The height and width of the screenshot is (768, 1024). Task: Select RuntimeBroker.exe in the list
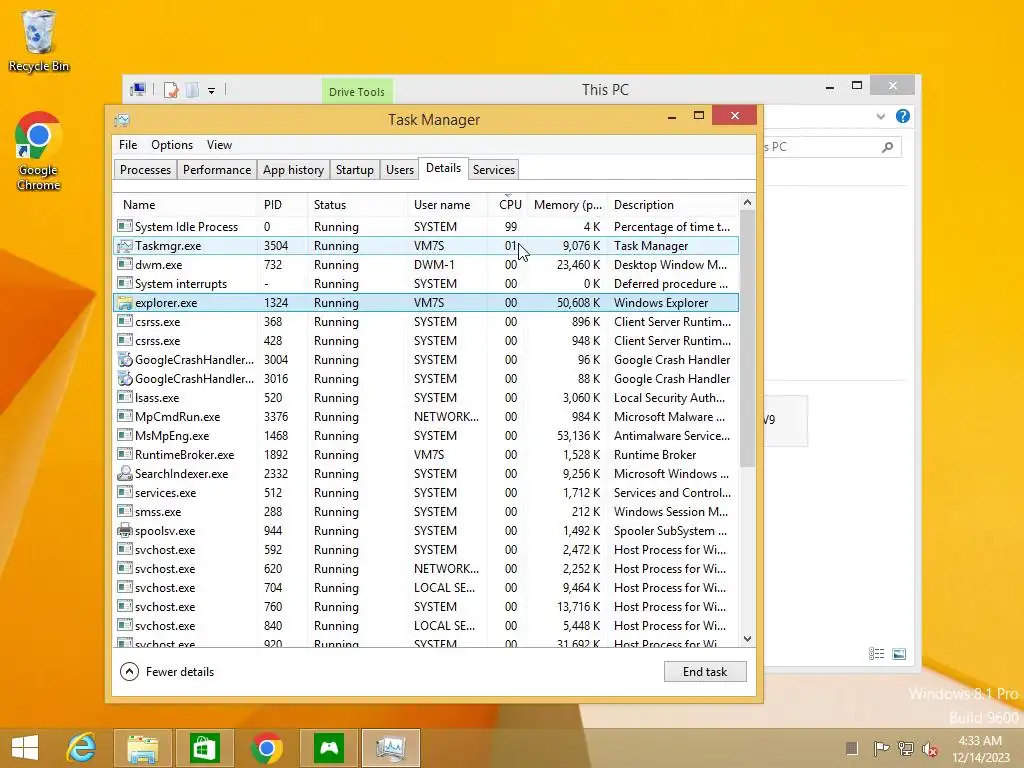(x=426, y=455)
